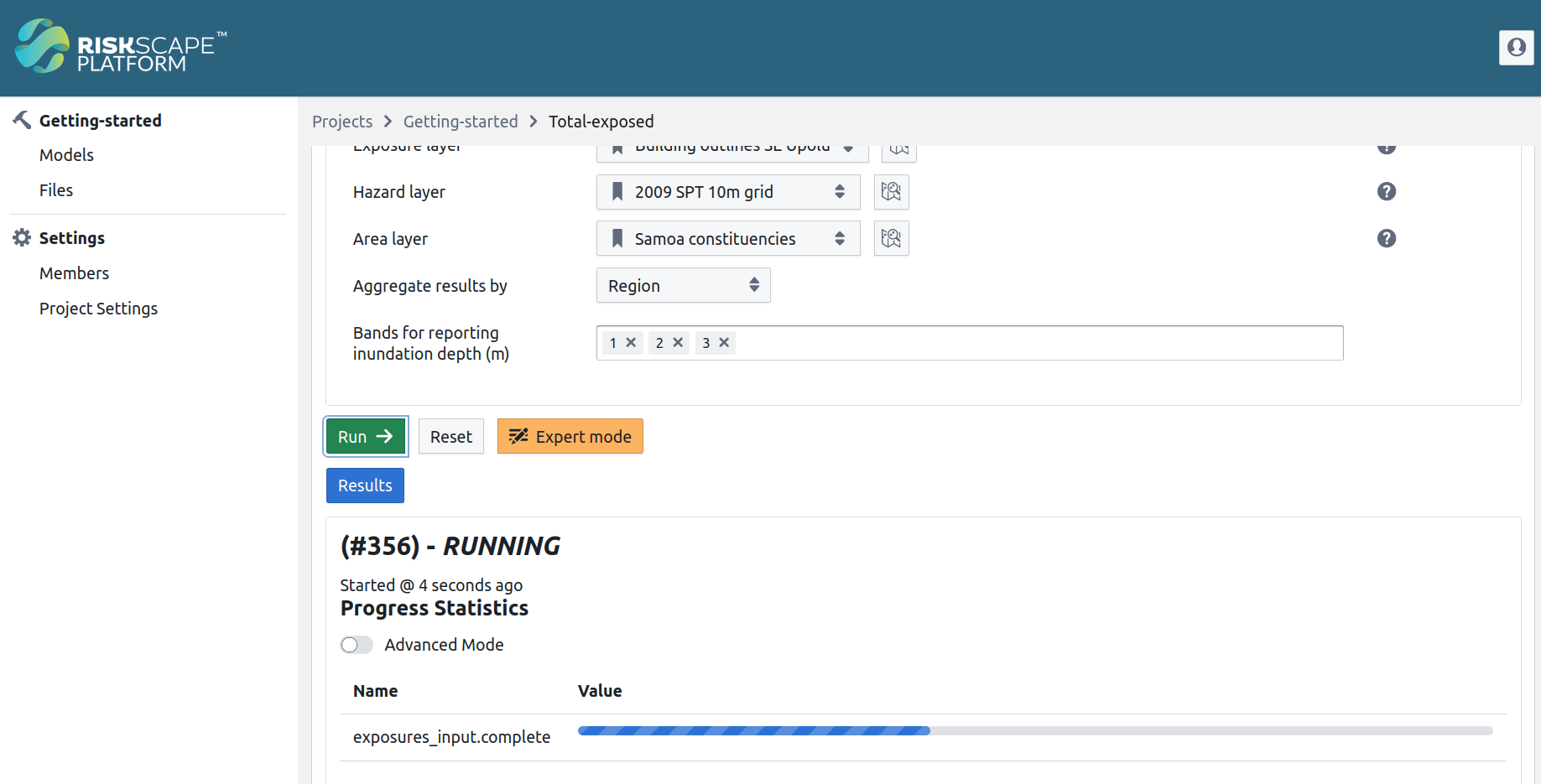
Task: Open the Area layer dropdown
Action: [728, 239]
